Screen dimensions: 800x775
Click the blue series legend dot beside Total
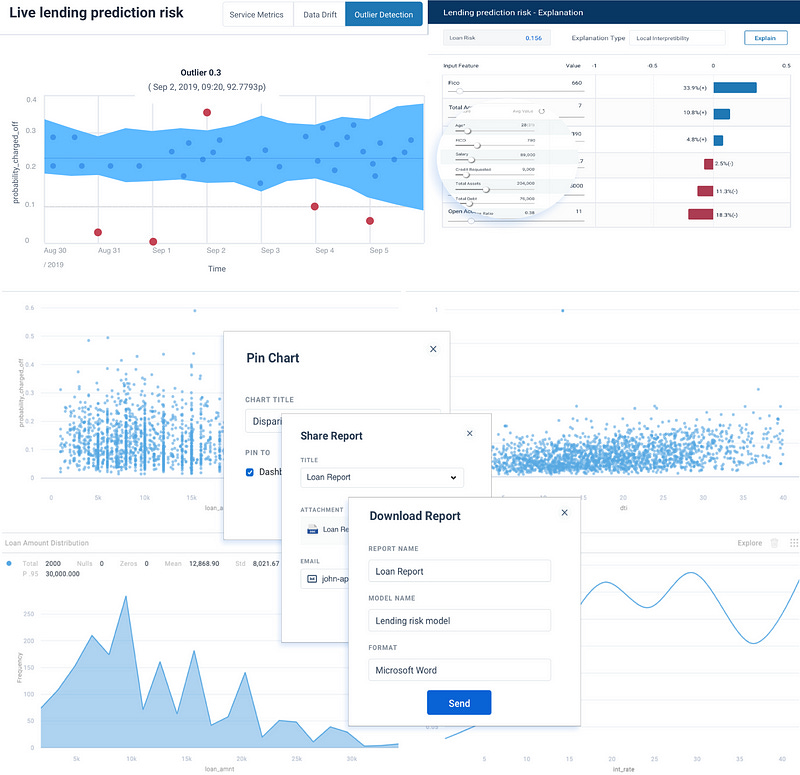coord(9,563)
